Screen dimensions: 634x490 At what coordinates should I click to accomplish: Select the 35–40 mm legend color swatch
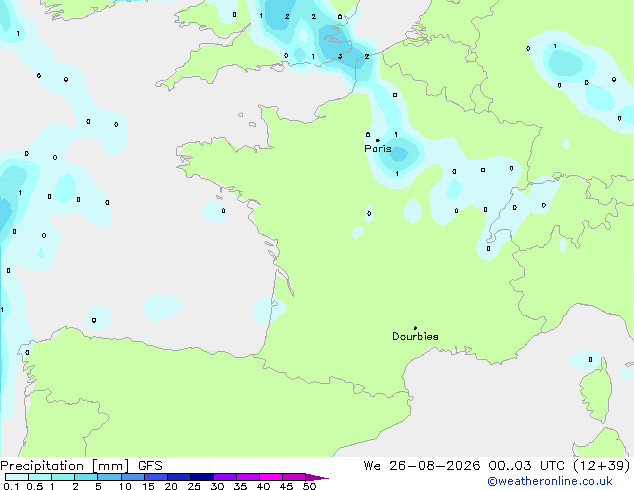[x=248, y=477]
